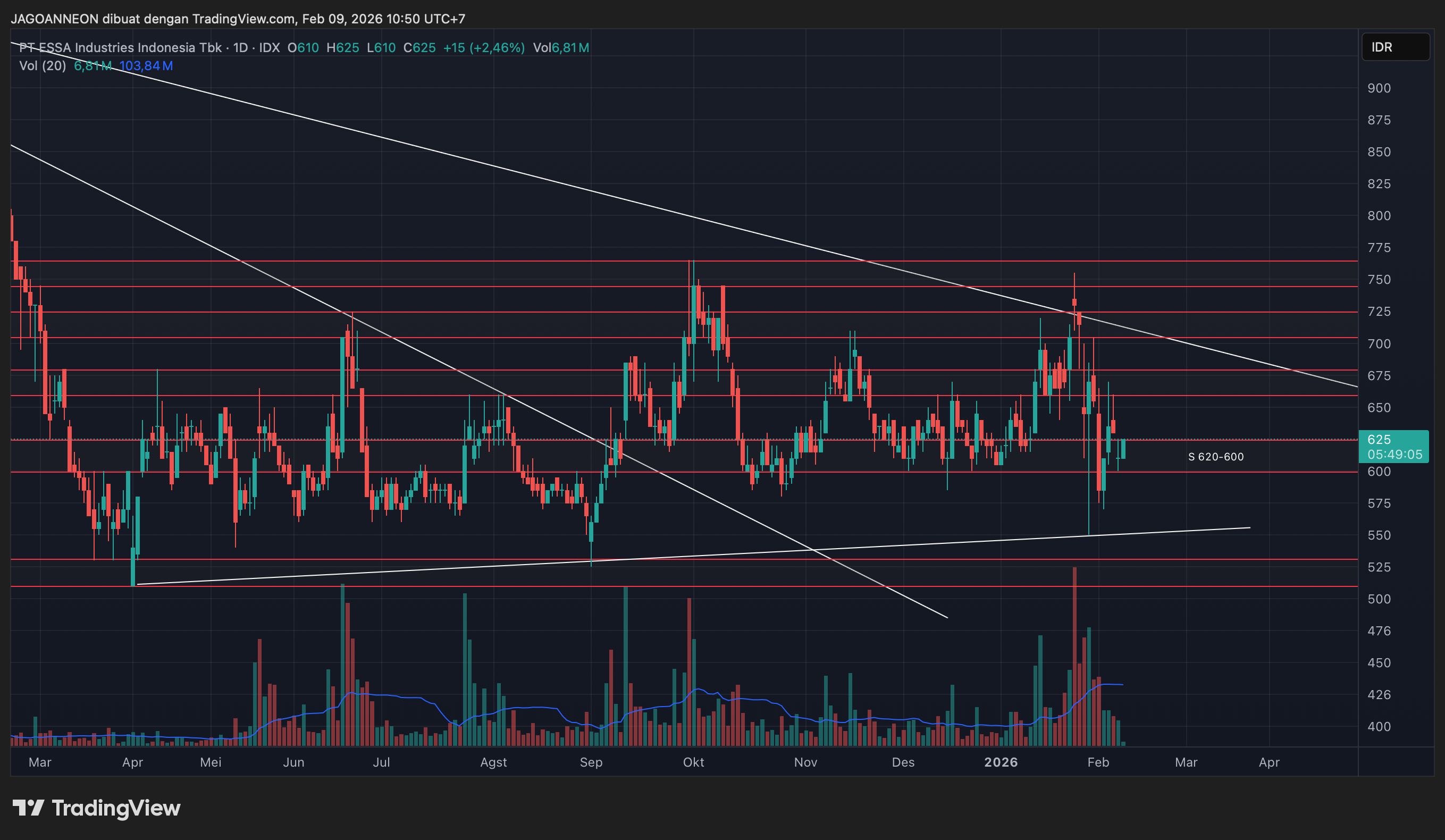Click the TradingView wordmark text
Screen dimensions: 1445x840
[x=116, y=808]
